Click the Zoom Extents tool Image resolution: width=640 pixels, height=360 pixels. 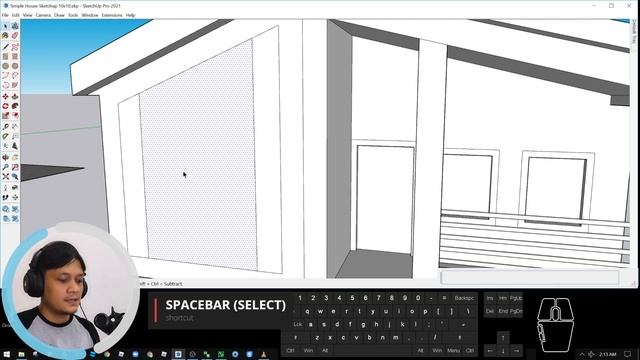coord(5,177)
